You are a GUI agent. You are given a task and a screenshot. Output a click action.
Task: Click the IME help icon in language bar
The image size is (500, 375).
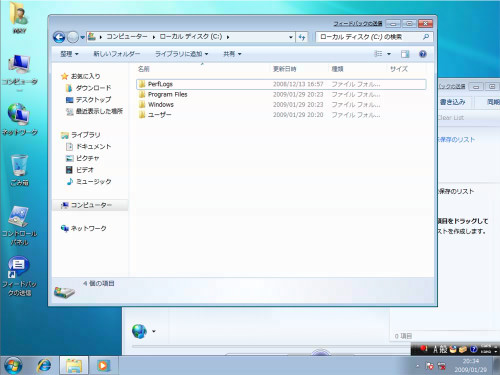point(474,349)
